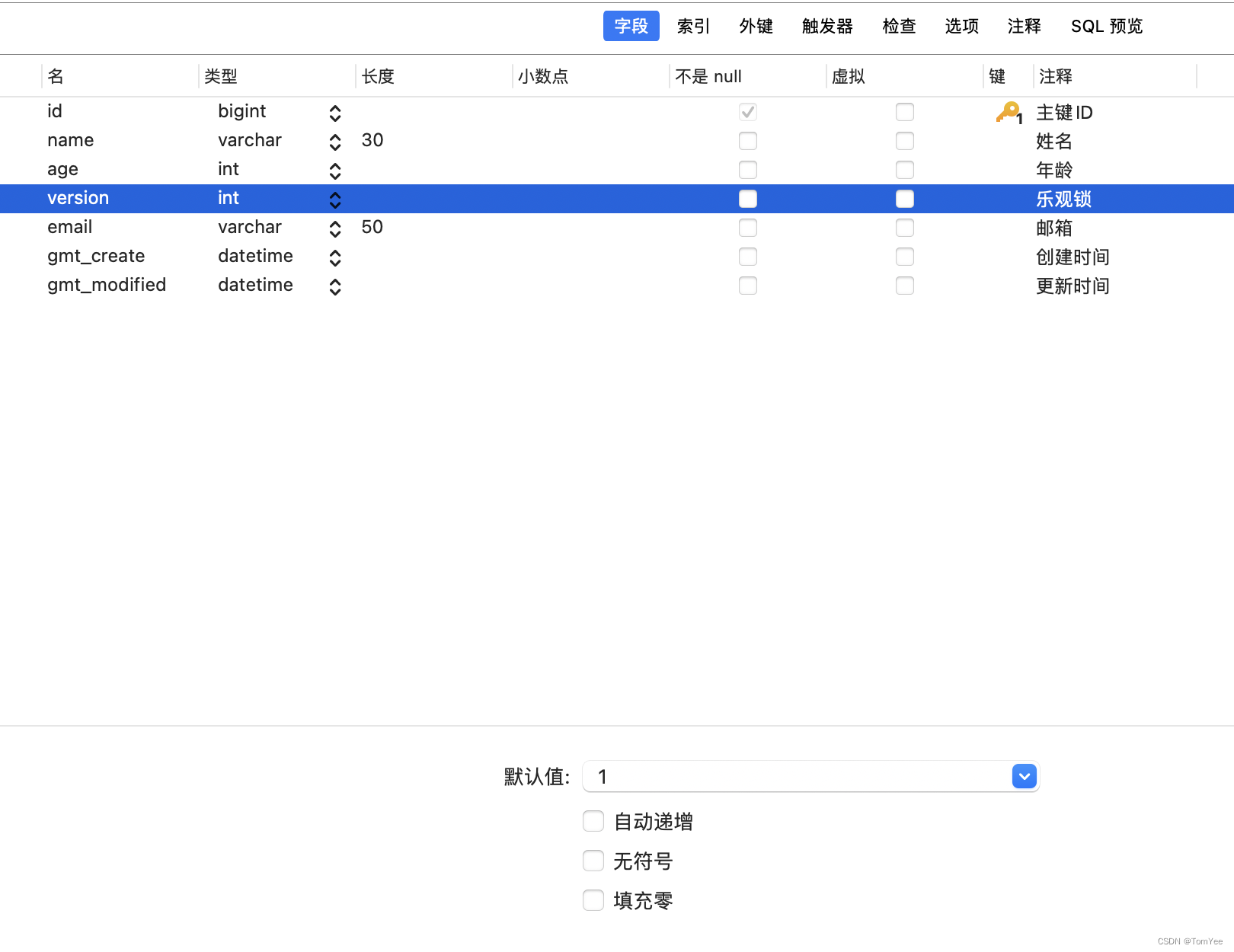
Task: Toggle 不是 null checkbox for id row
Action: (x=748, y=112)
